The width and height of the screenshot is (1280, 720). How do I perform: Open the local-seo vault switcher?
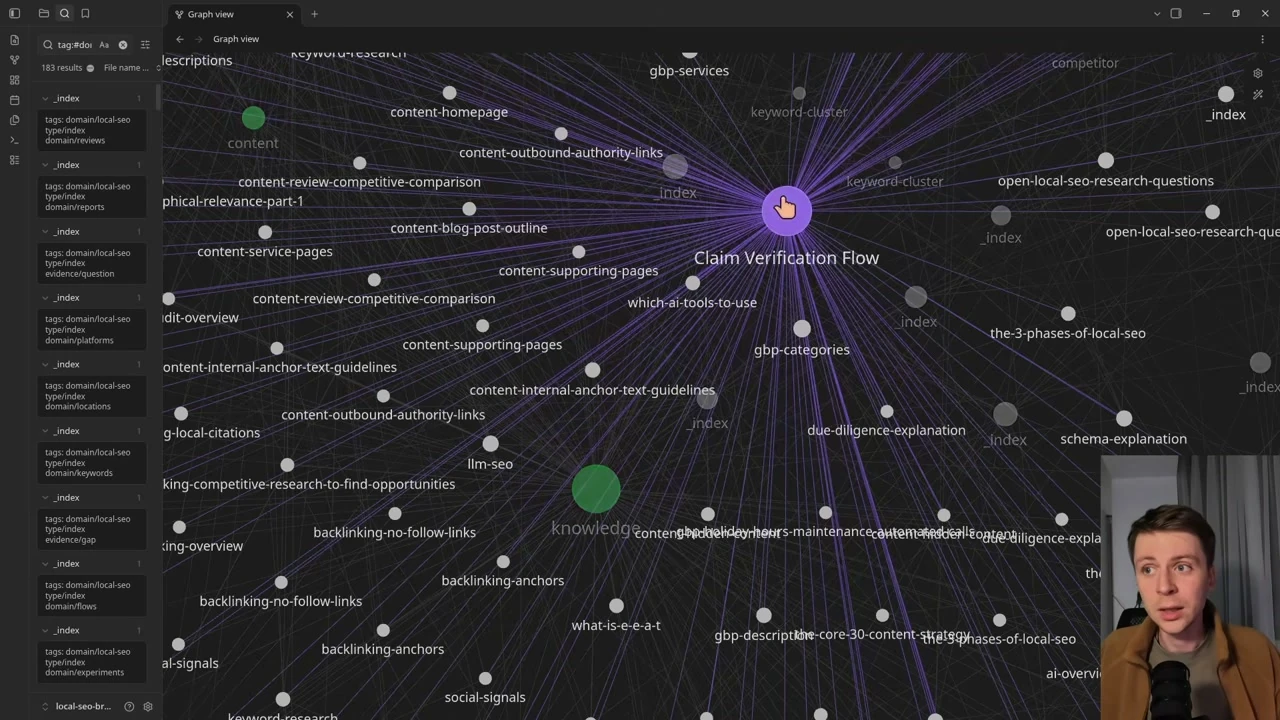(x=77, y=707)
